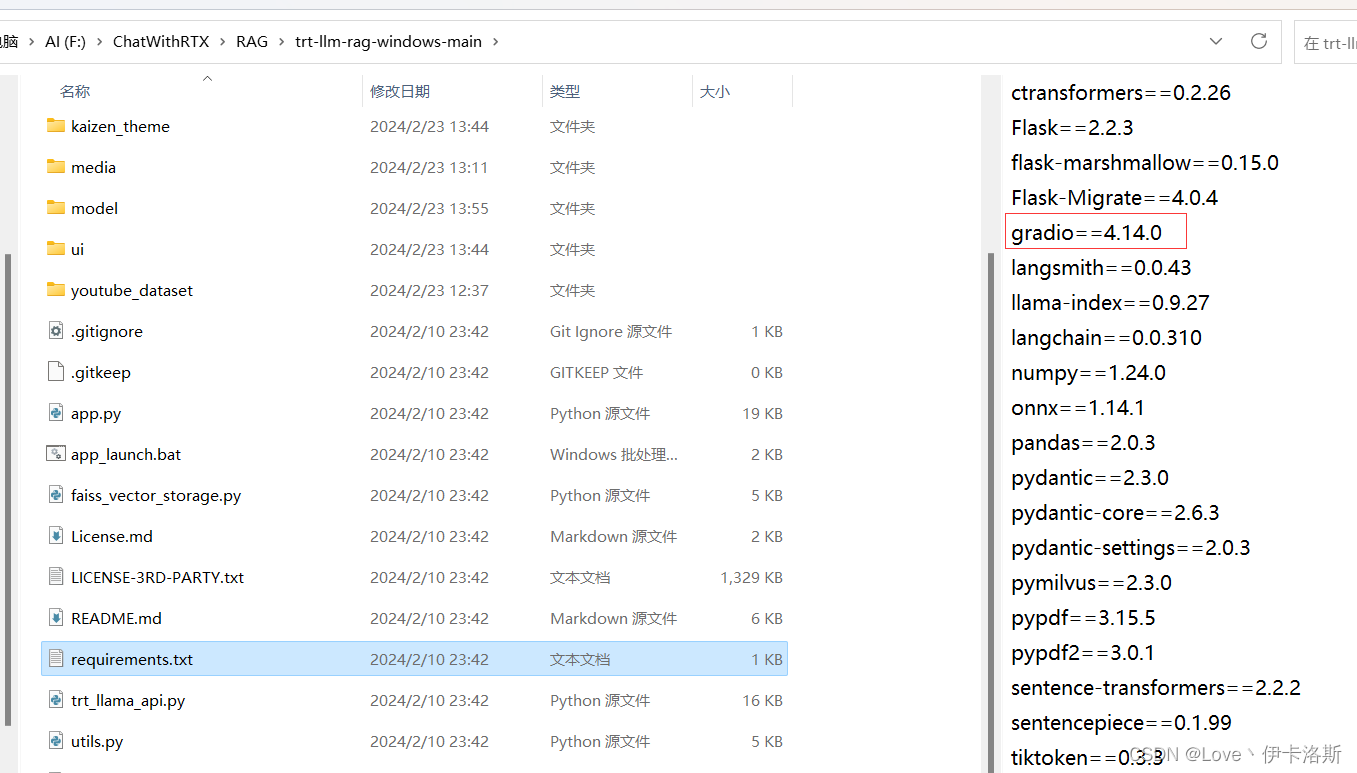This screenshot has height=773, width=1357.
Task: Click the Git Ignore 源文件 type cell
Action: click(611, 331)
